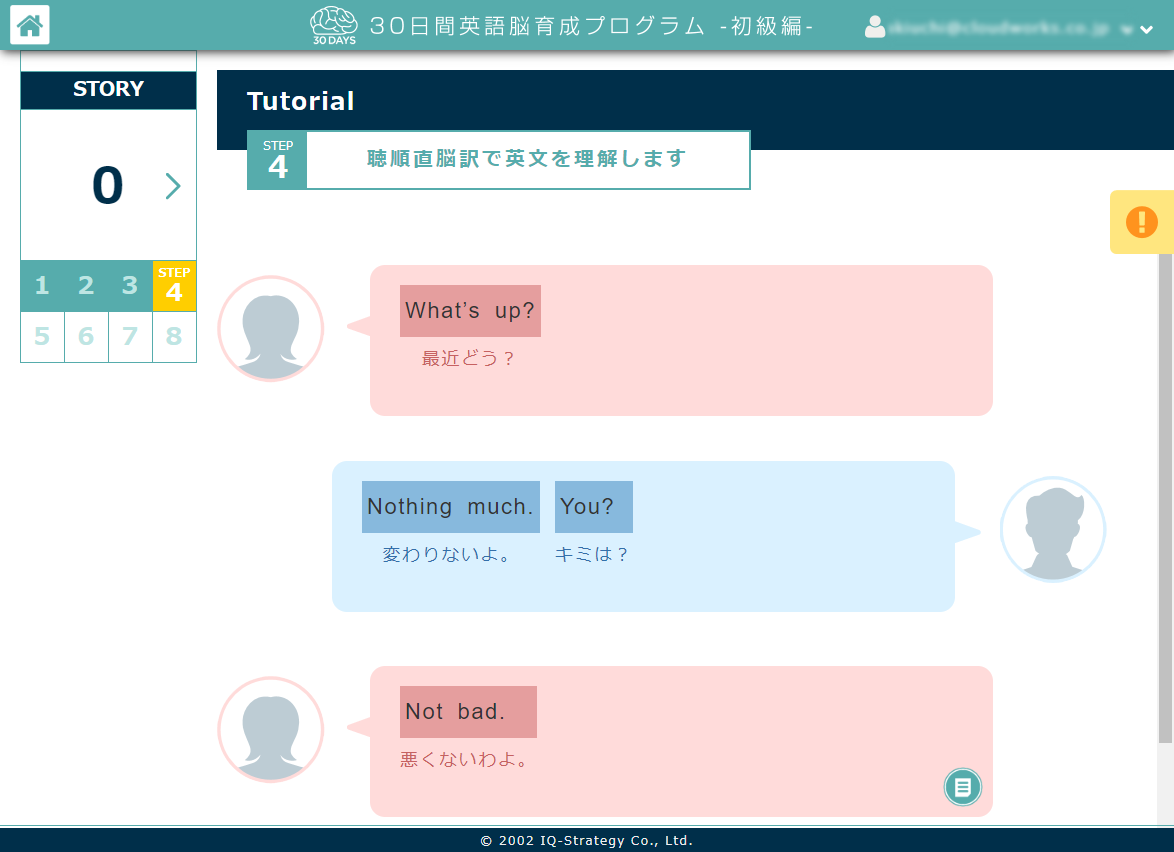Open the orange warning alert icon
Image resolution: width=1174 pixels, height=852 pixels.
pos(1144,221)
